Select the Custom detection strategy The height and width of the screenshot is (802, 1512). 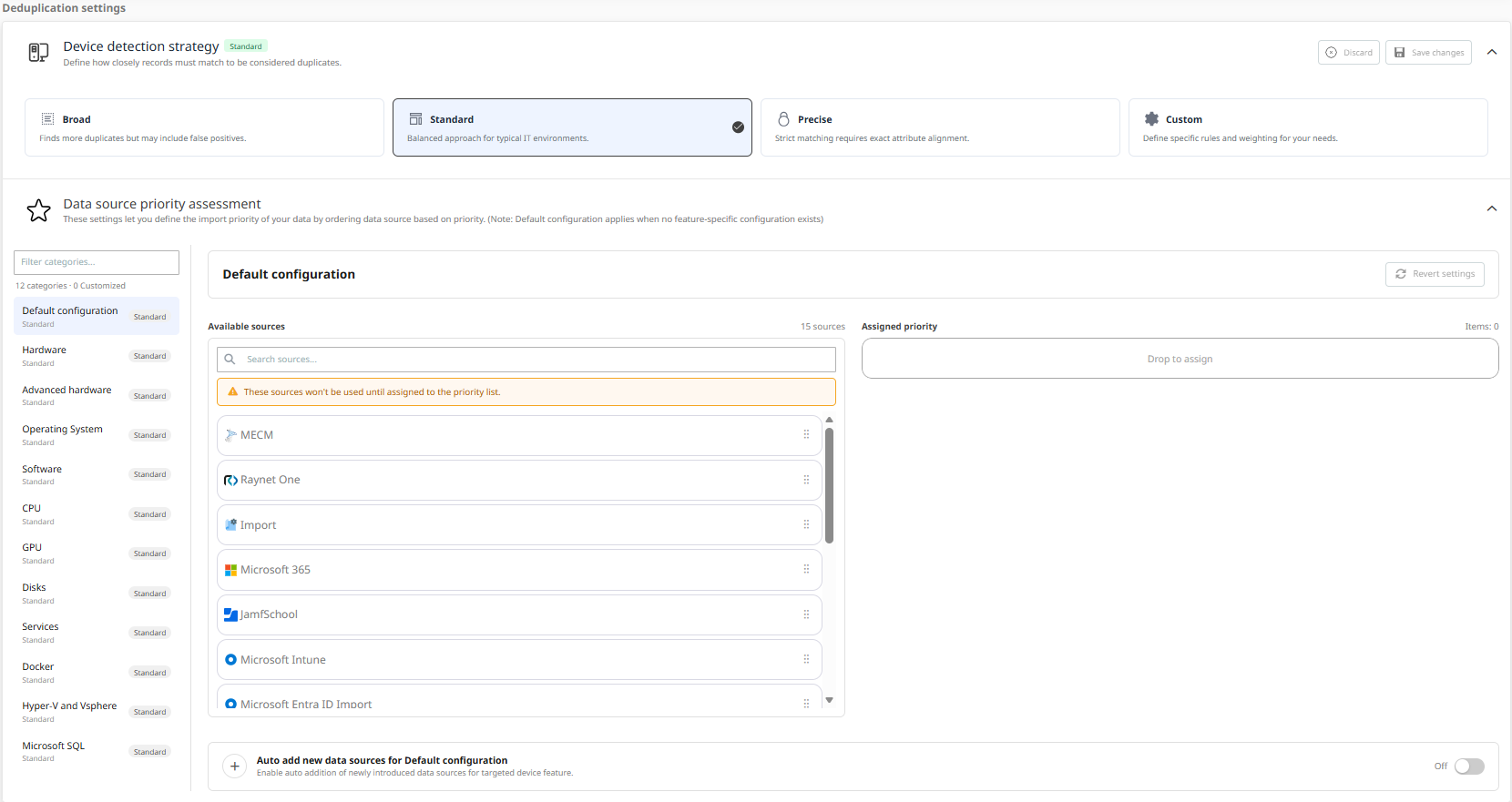(x=1308, y=127)
